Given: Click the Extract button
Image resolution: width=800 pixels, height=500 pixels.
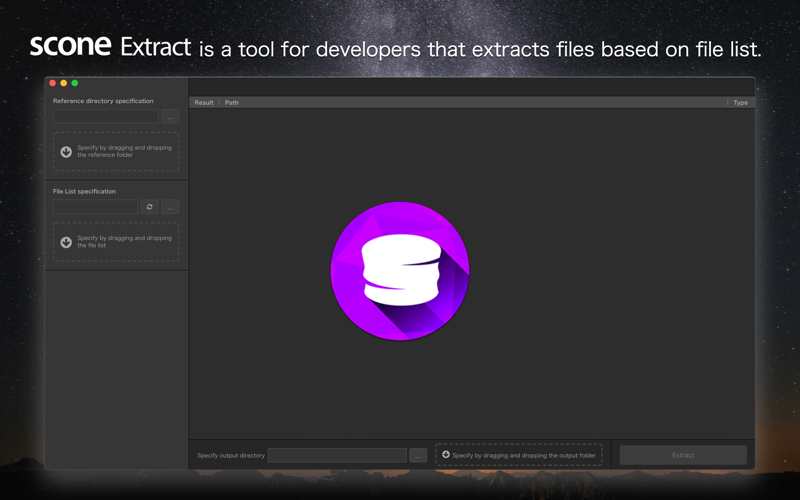Looking at the screenshot, I should (683, 455).
